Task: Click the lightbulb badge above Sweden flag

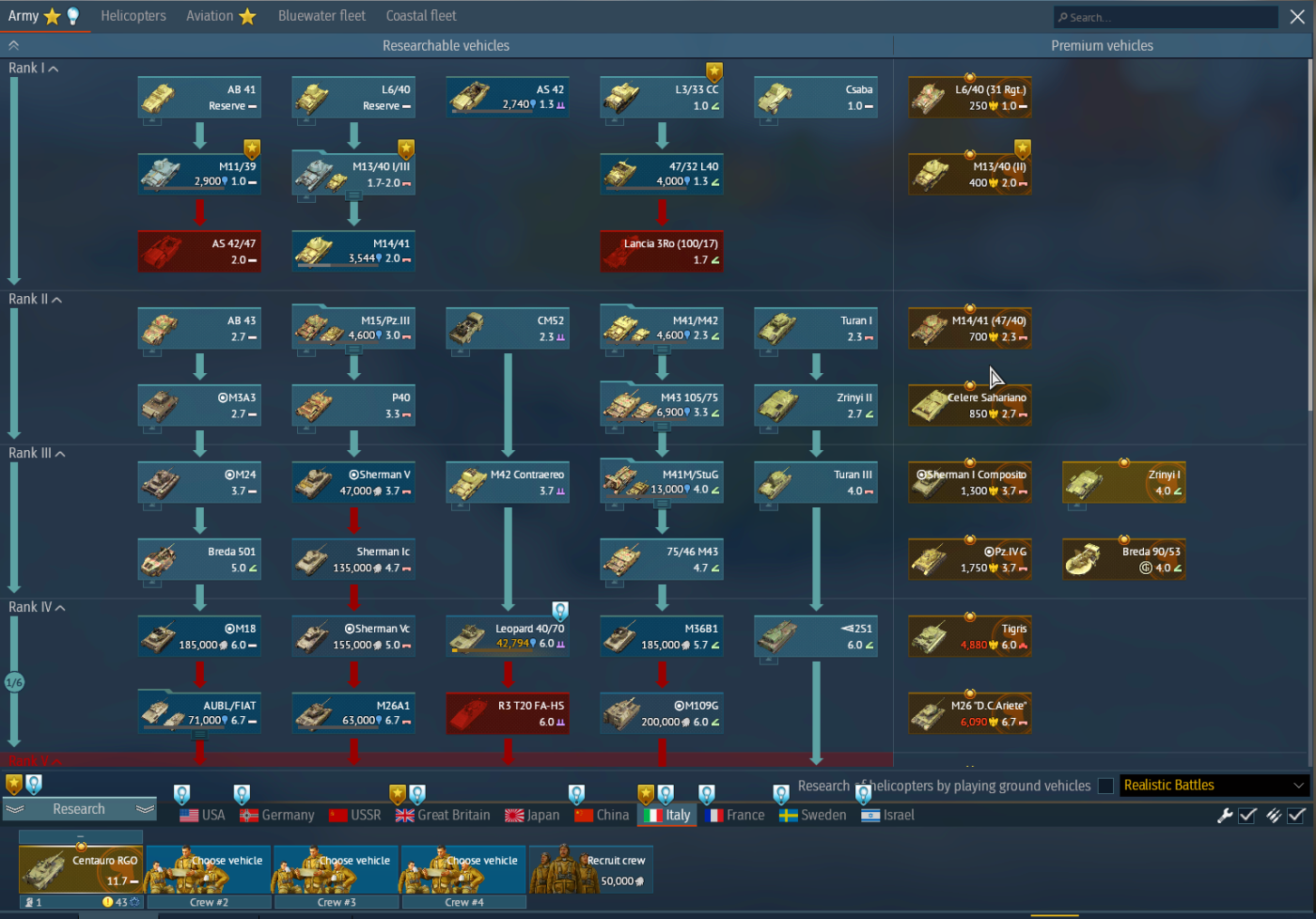Action: click(781, 795)
